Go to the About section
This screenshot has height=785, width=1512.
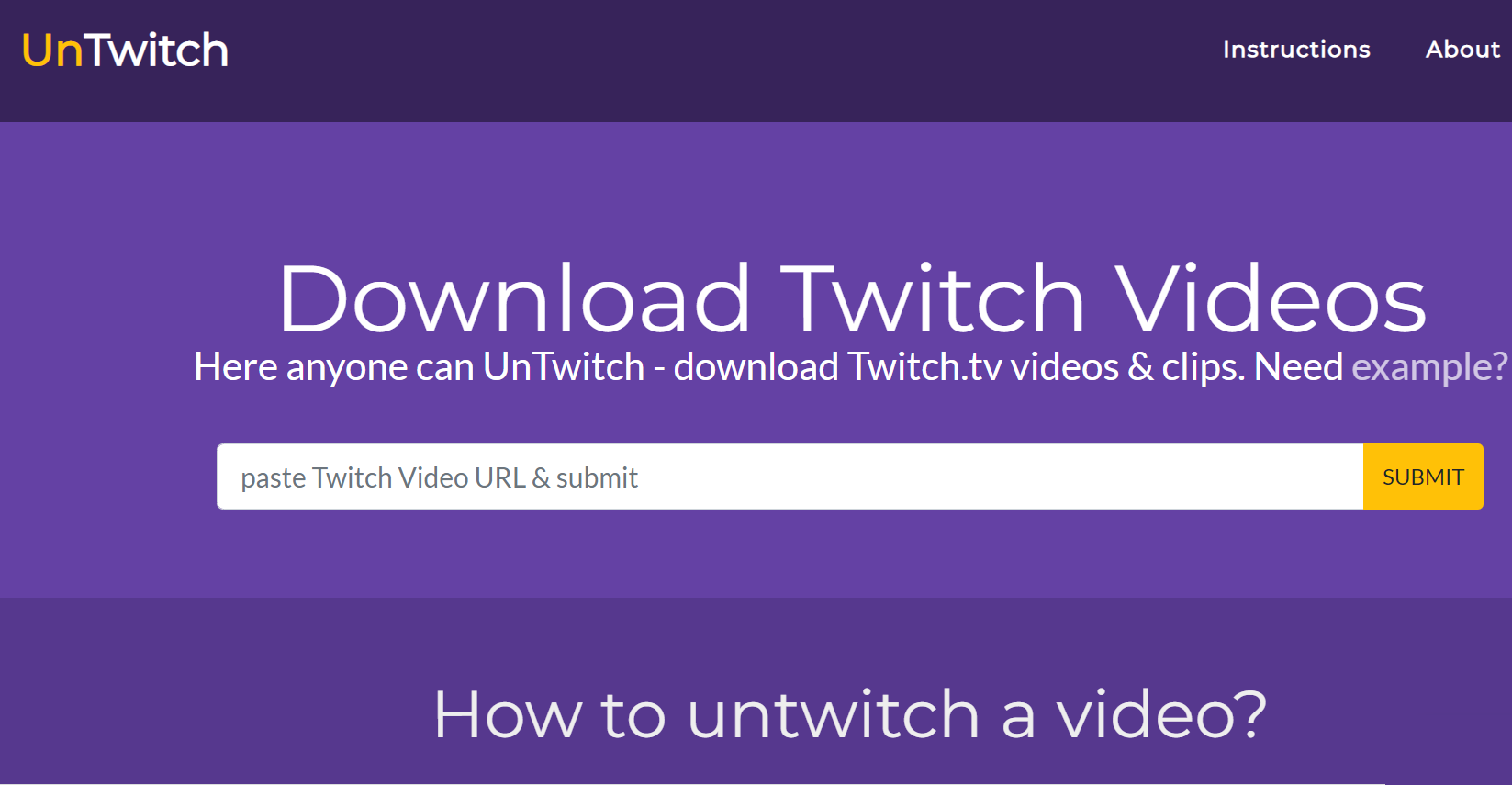[x=1462, y=50]
